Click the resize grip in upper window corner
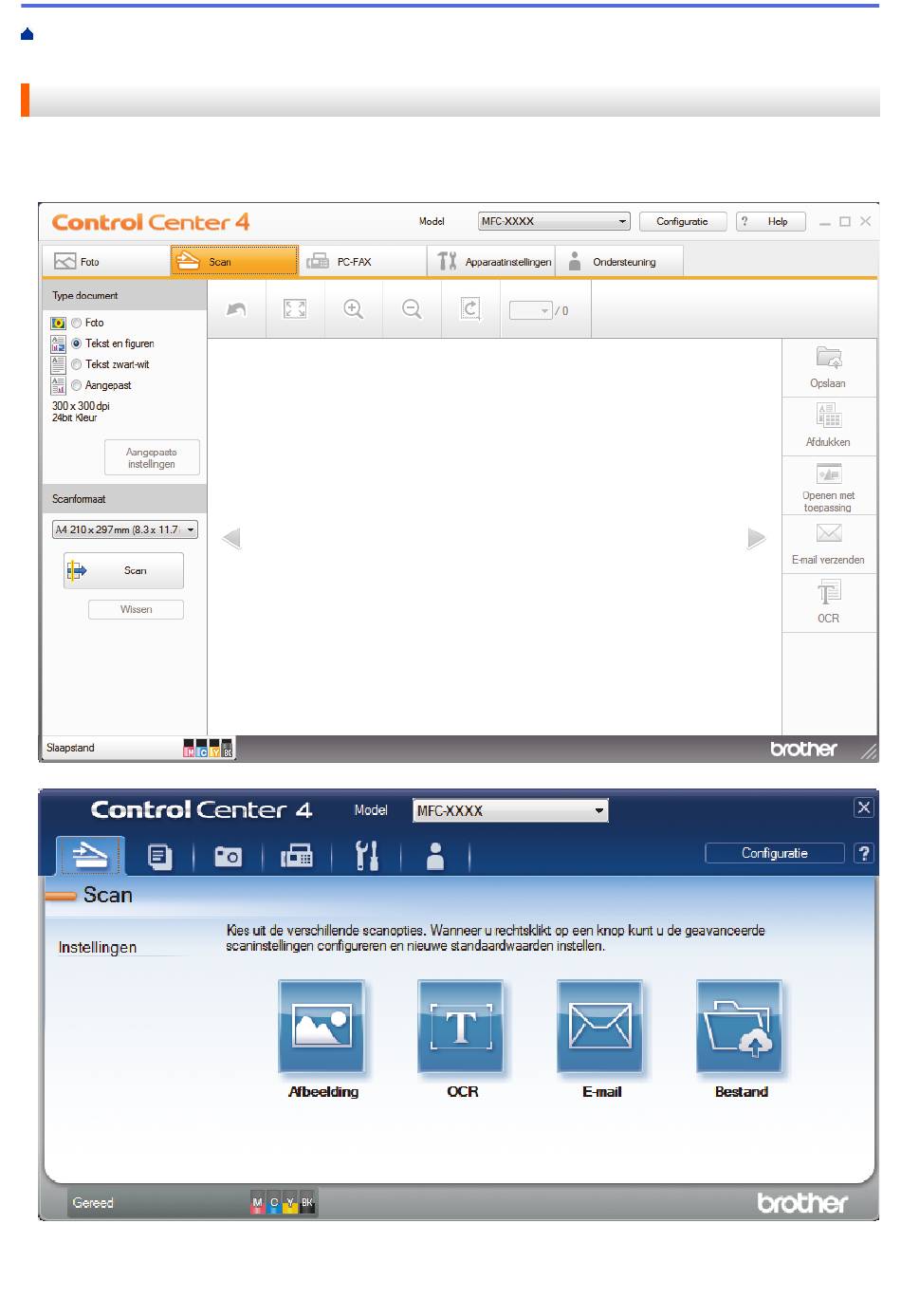Screen dimensions: 901x1316 869,751
